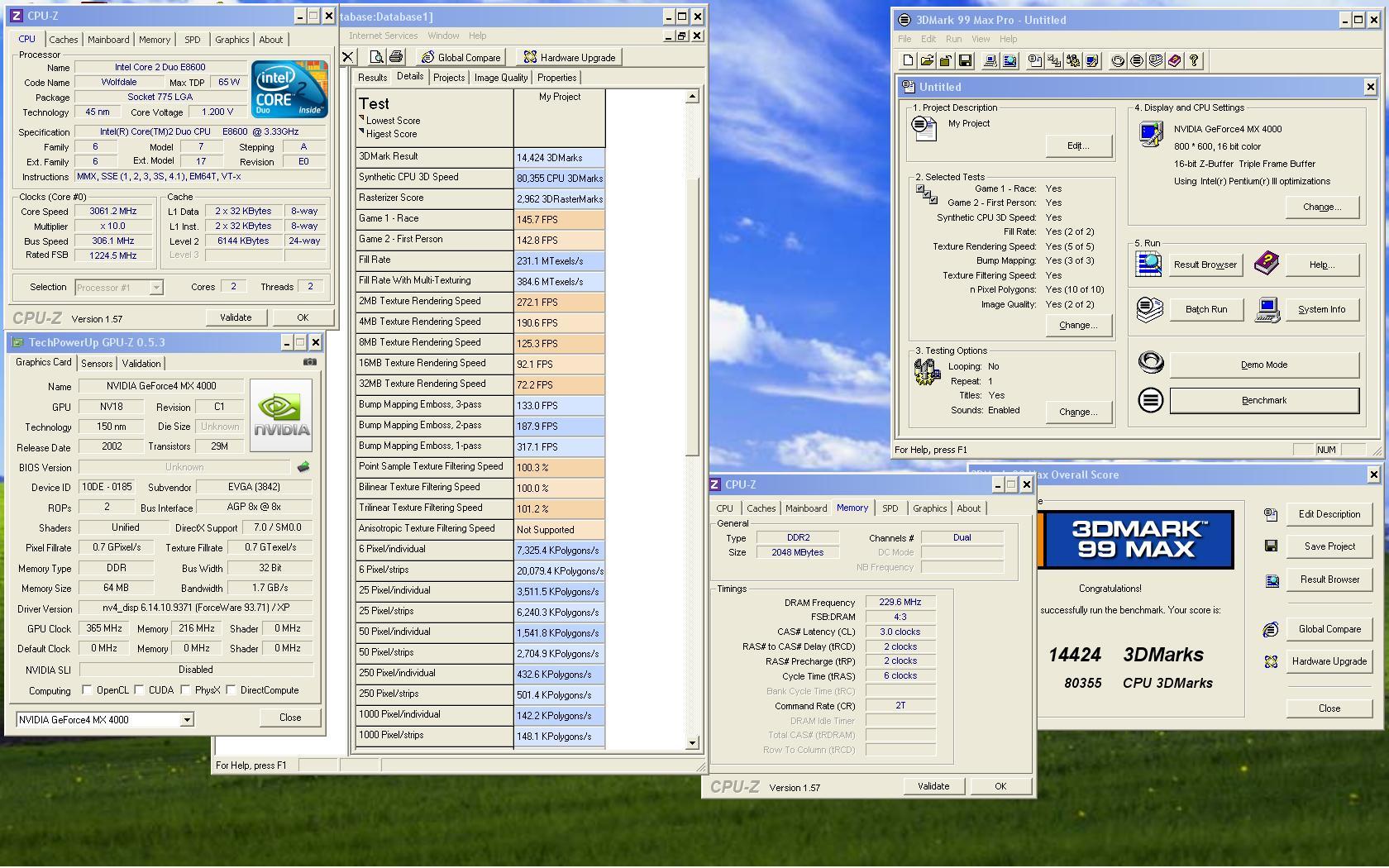Toggle the PhysX checkbox in GPU-Z
The image size is (1389, 868).
[x=185, y=689]
